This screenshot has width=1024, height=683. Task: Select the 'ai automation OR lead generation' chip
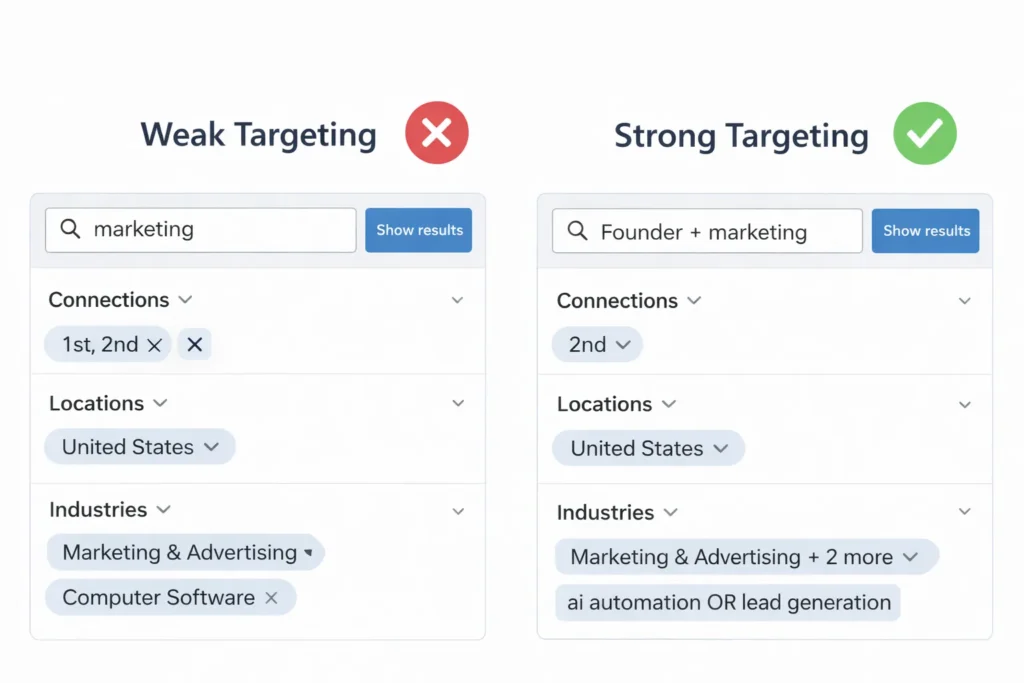point(726,602)
